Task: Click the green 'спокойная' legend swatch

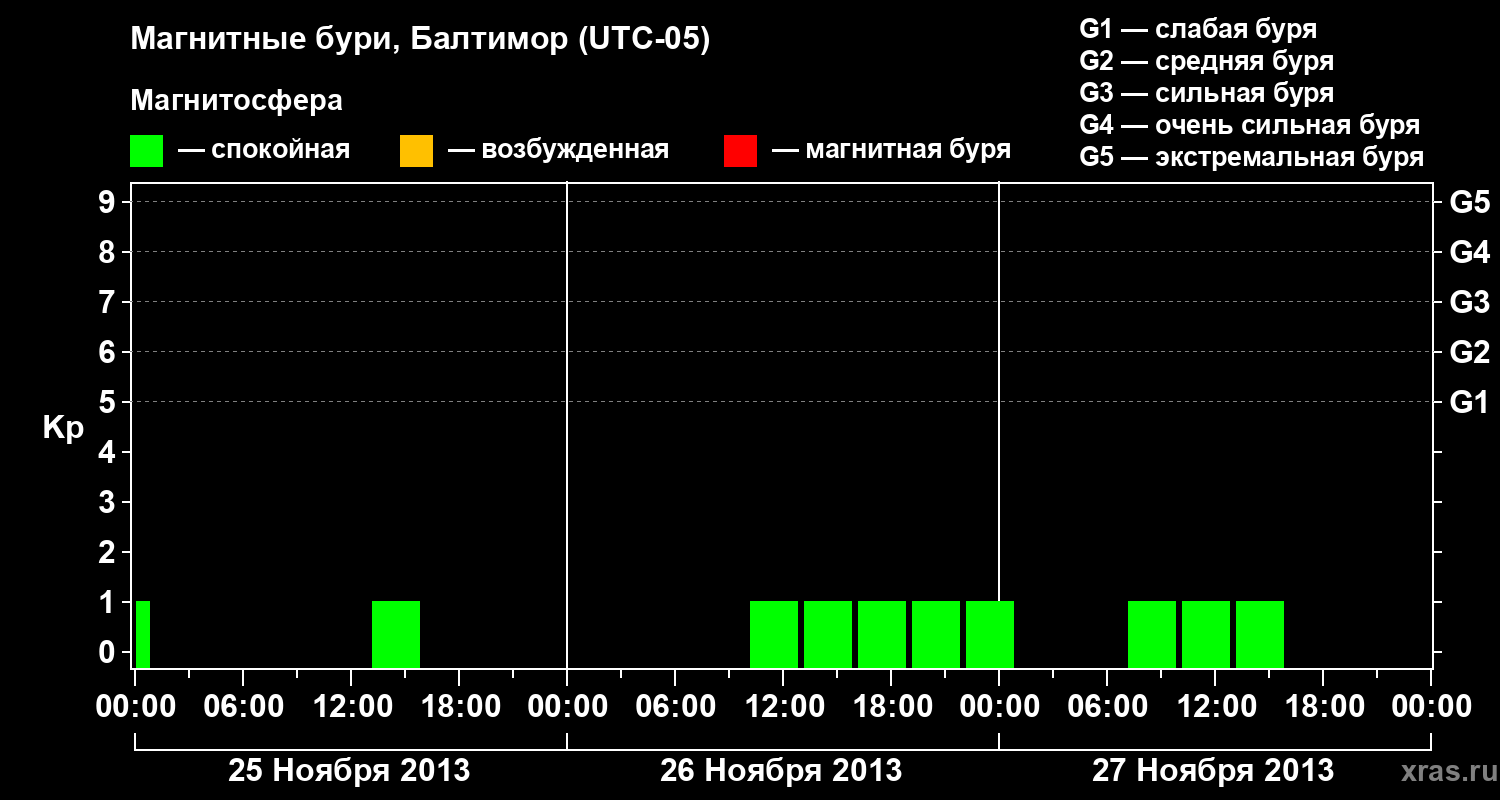Action: coord(146,150)
